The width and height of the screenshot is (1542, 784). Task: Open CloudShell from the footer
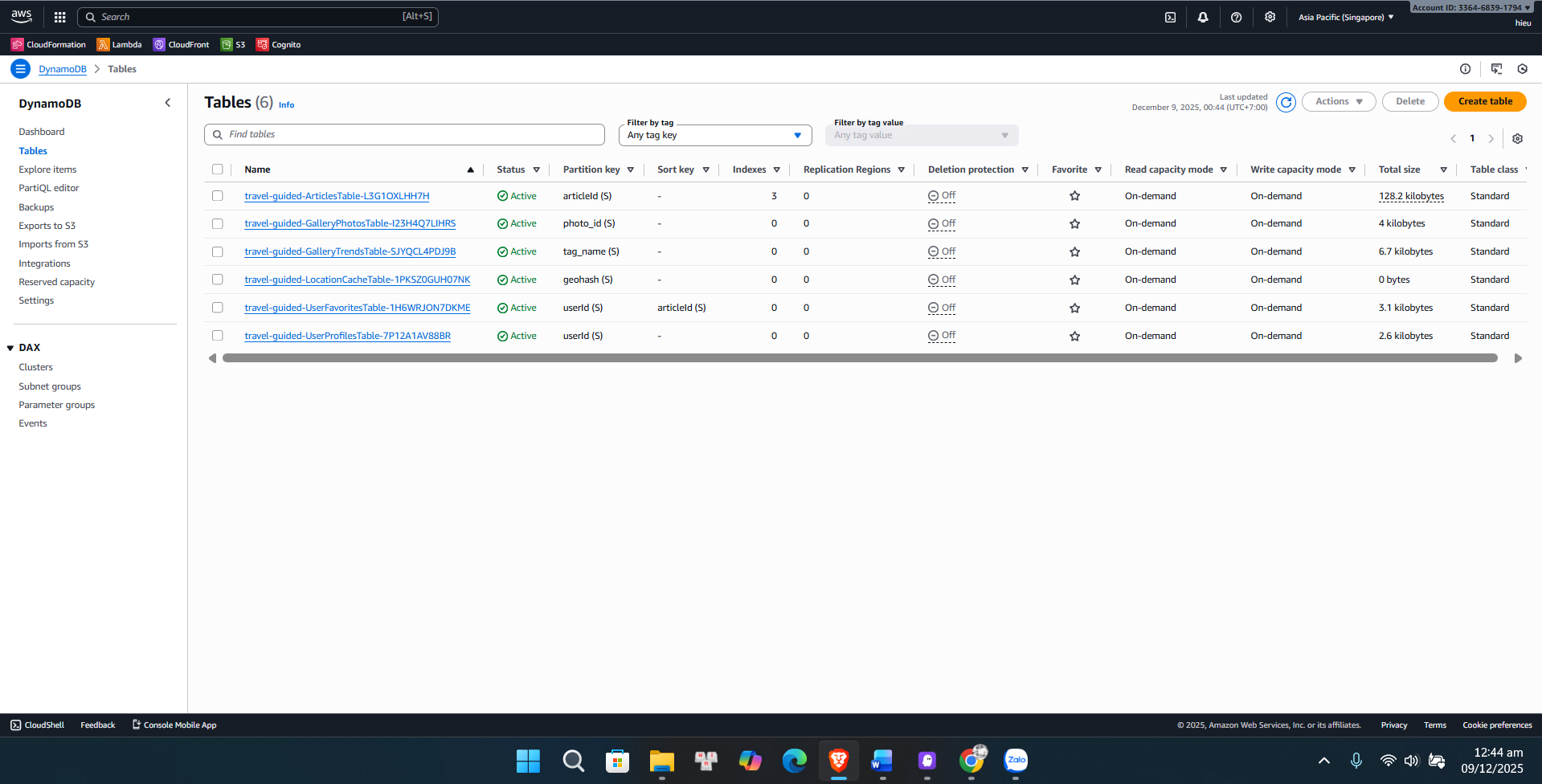click(36, 725)
